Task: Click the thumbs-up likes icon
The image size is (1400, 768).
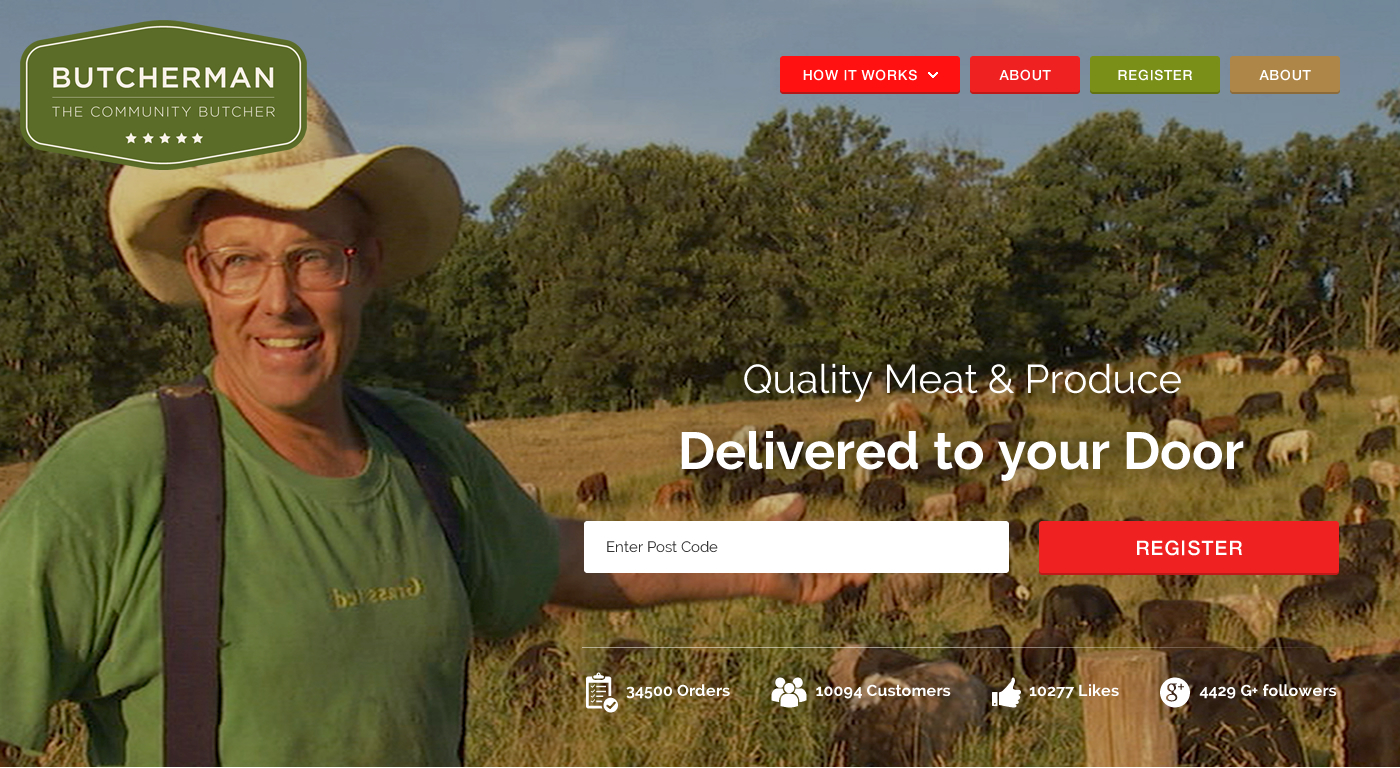Action: point(1006,692)
